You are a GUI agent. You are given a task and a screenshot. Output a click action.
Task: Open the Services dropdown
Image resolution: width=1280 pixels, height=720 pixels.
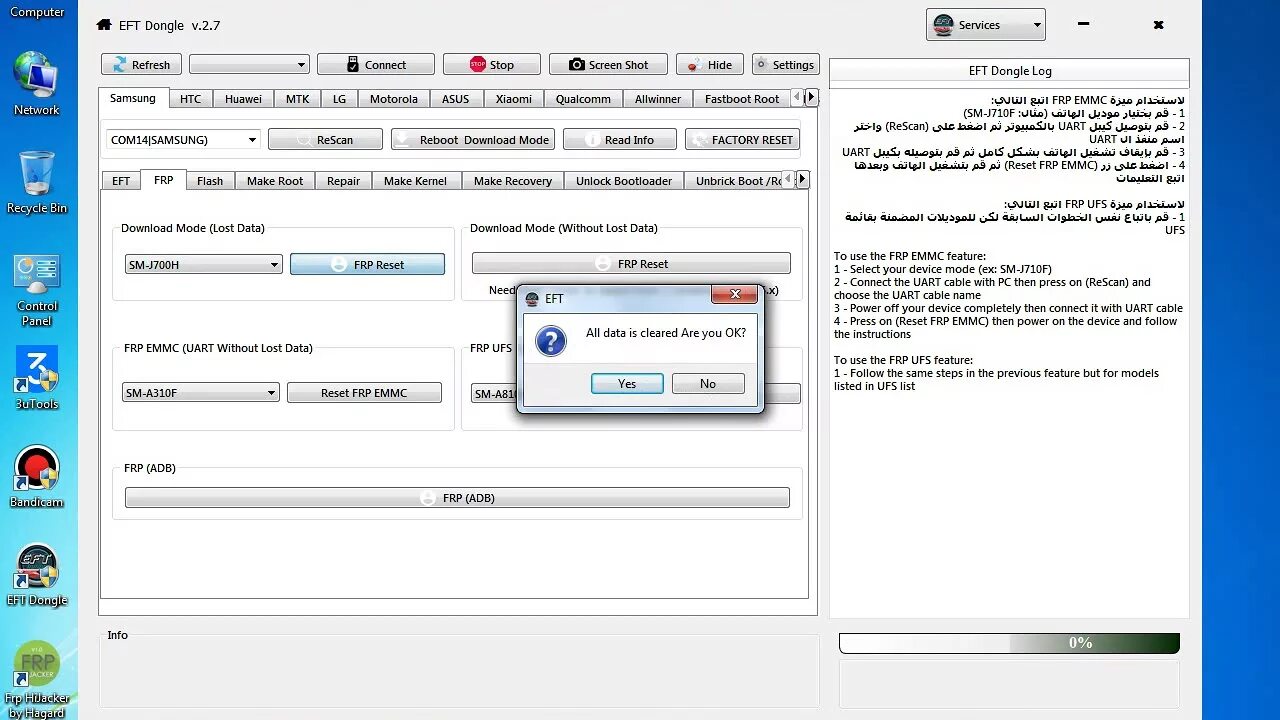(986, 25)
